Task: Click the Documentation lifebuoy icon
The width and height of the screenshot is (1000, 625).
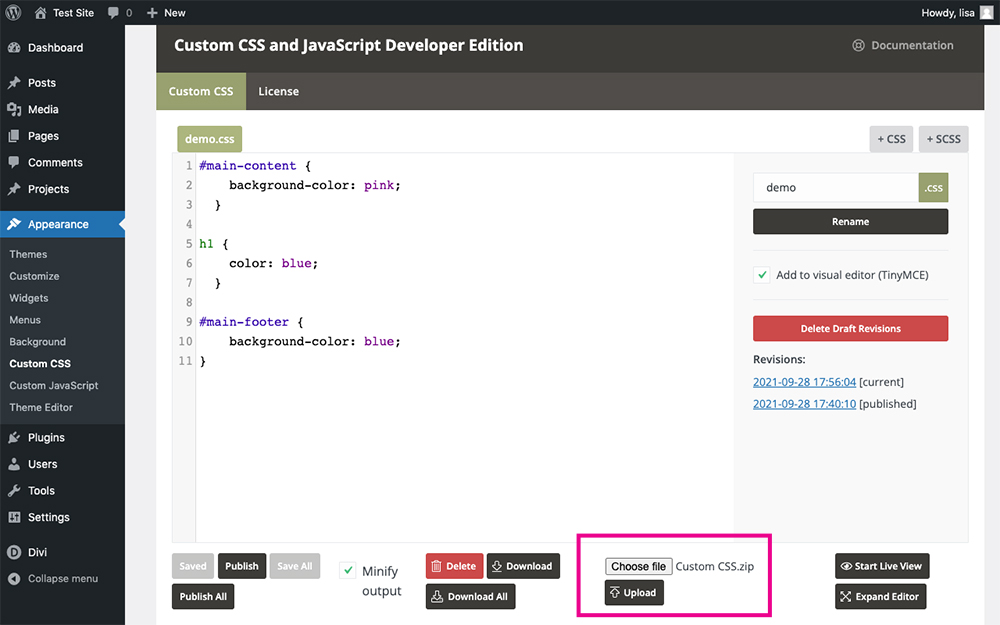Action: 858,45
